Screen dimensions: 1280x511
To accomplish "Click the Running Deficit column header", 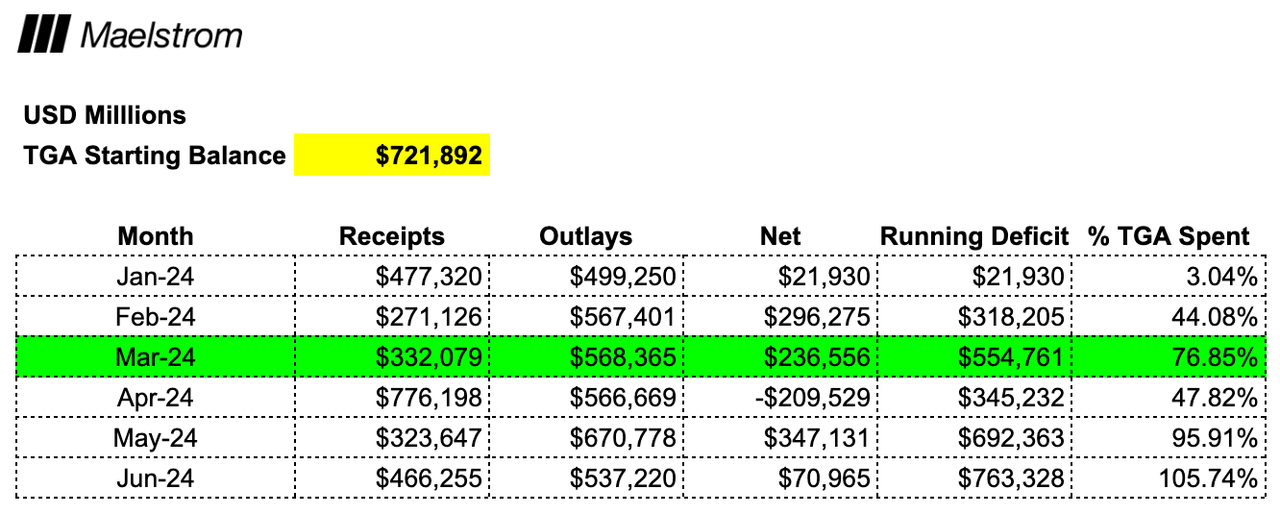I will [x=974, y=236].
